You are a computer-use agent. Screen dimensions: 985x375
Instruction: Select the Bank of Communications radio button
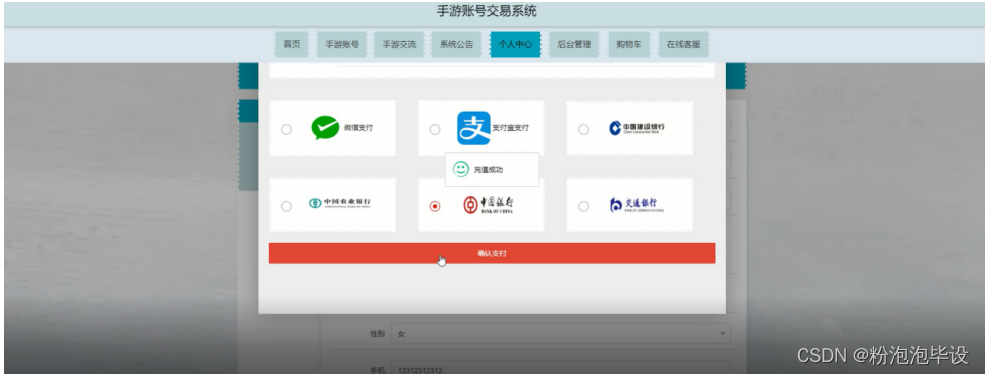584,206
